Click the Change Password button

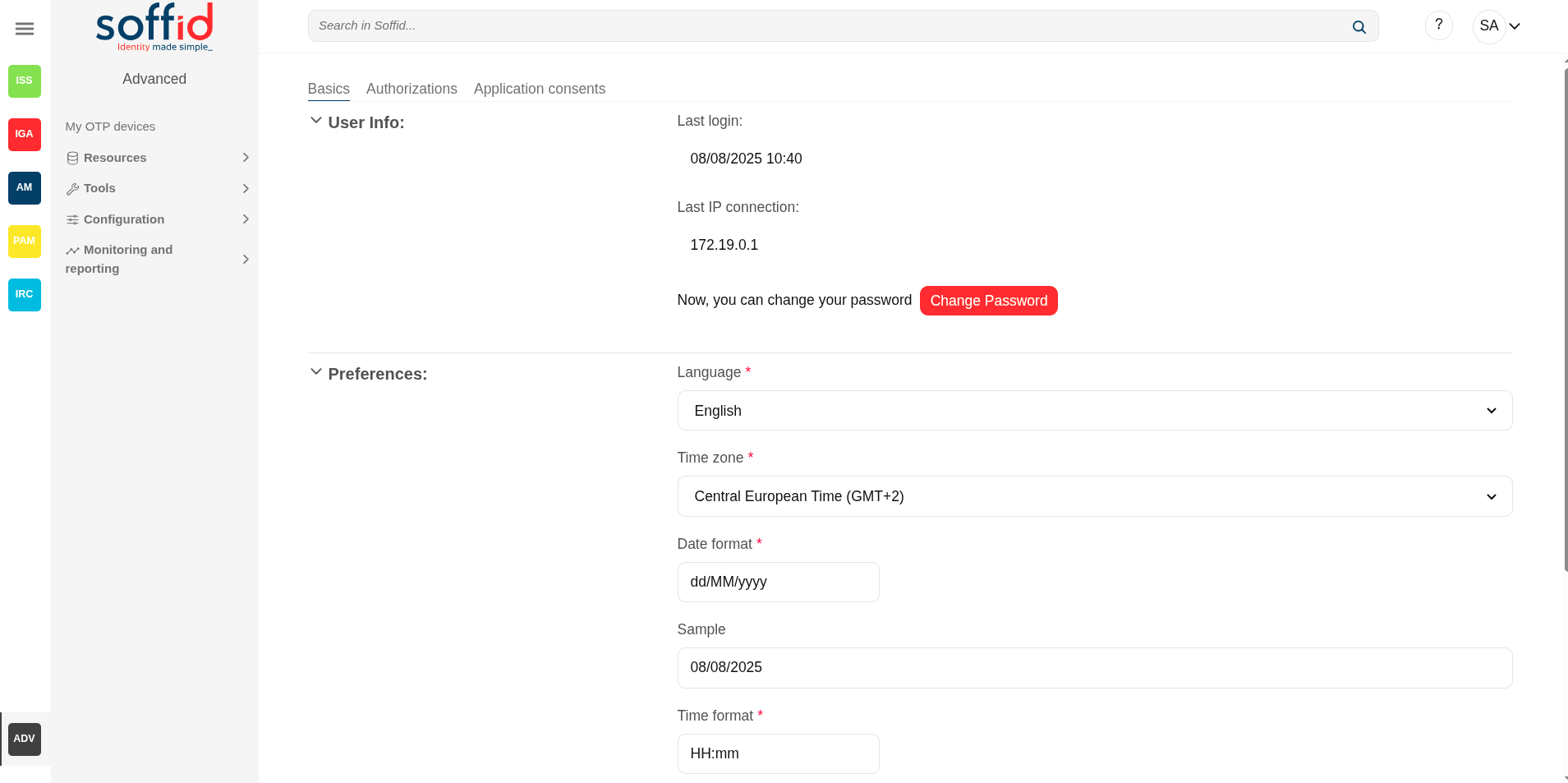988,301
